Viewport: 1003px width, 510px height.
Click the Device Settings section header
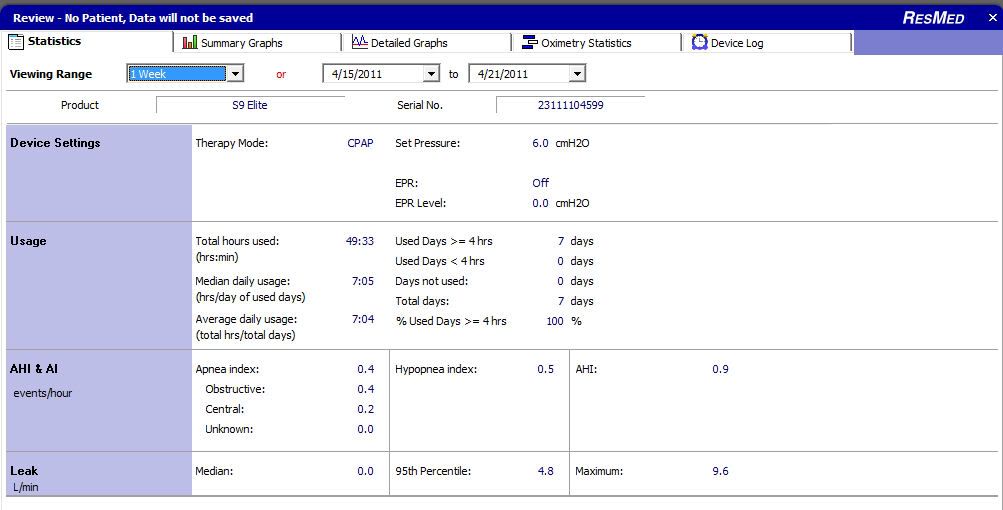click(x=56, y=143)
